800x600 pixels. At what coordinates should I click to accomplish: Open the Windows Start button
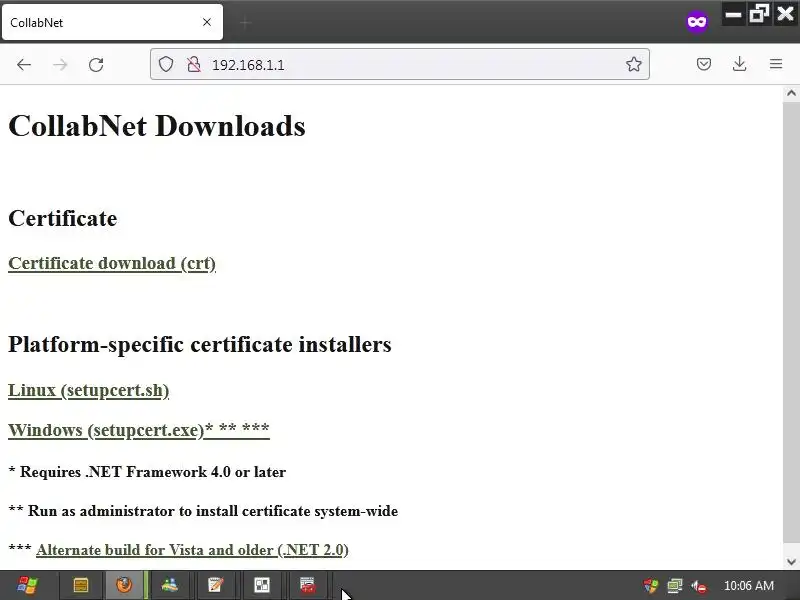point(28,585)
